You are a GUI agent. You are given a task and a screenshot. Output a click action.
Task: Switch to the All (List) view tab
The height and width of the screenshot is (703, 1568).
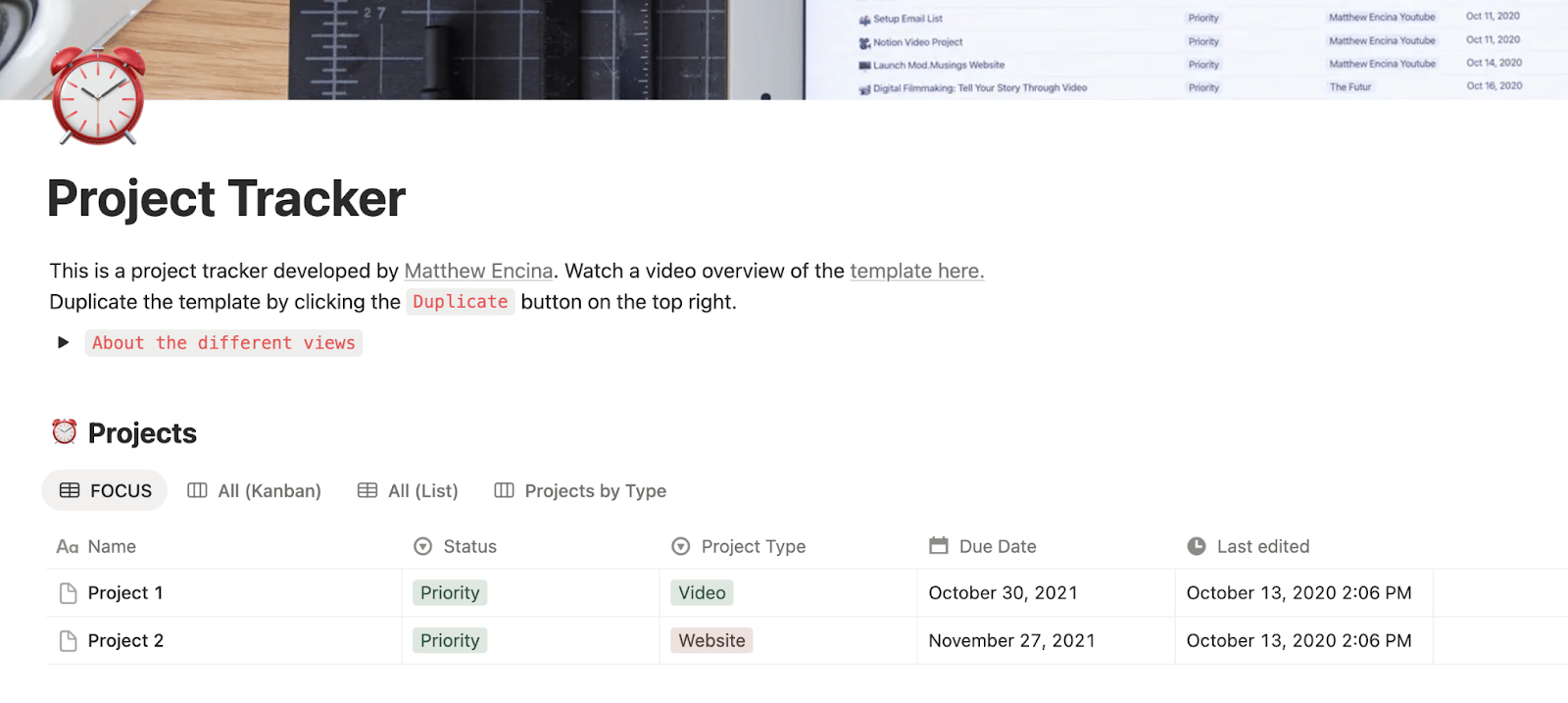(x=408, y=491)
